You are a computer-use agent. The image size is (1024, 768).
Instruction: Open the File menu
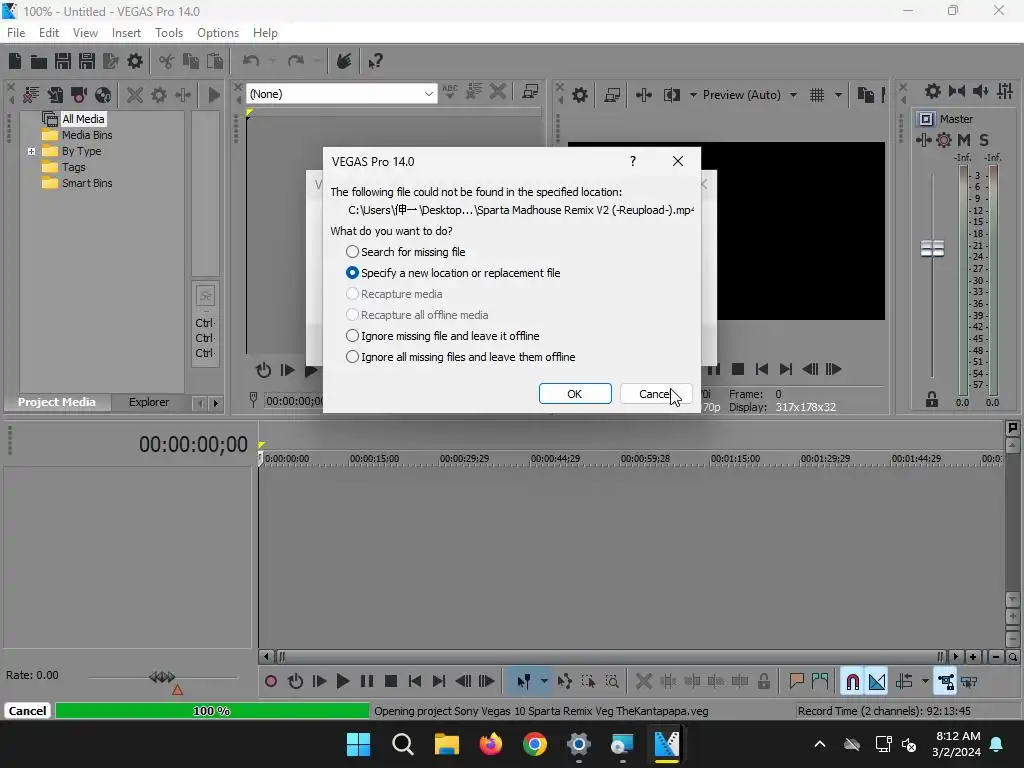click(16, 33)
